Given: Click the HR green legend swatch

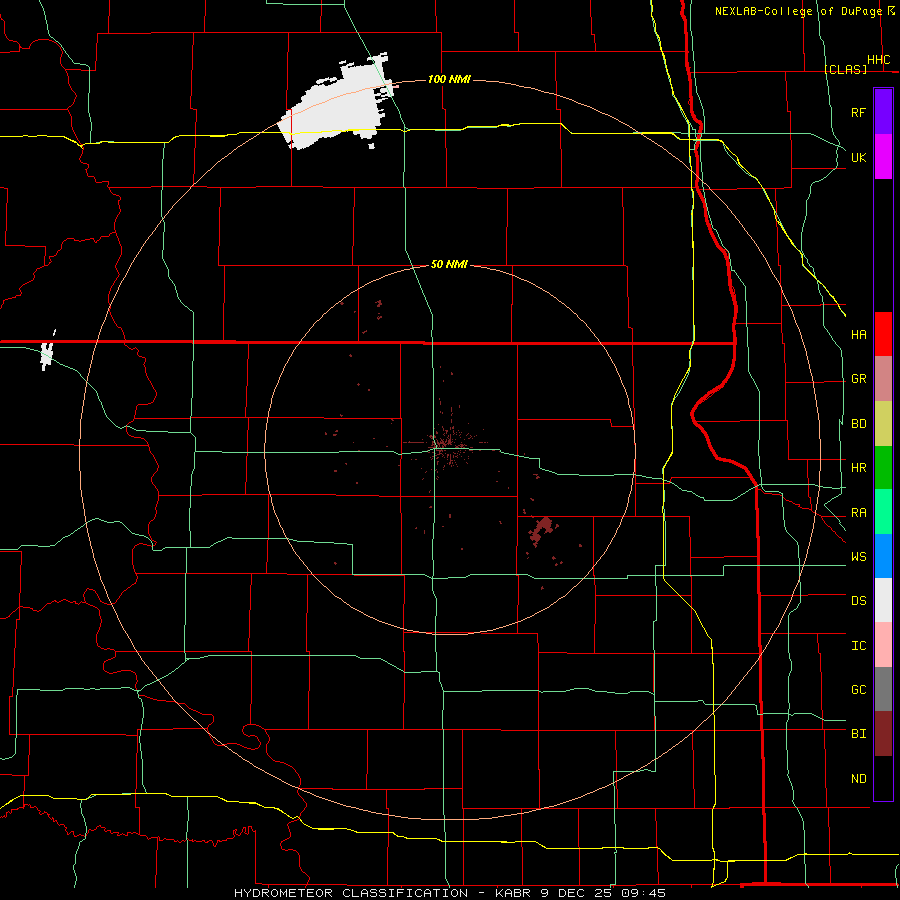Looking at the screenshot, I should (x=883, y=468).
